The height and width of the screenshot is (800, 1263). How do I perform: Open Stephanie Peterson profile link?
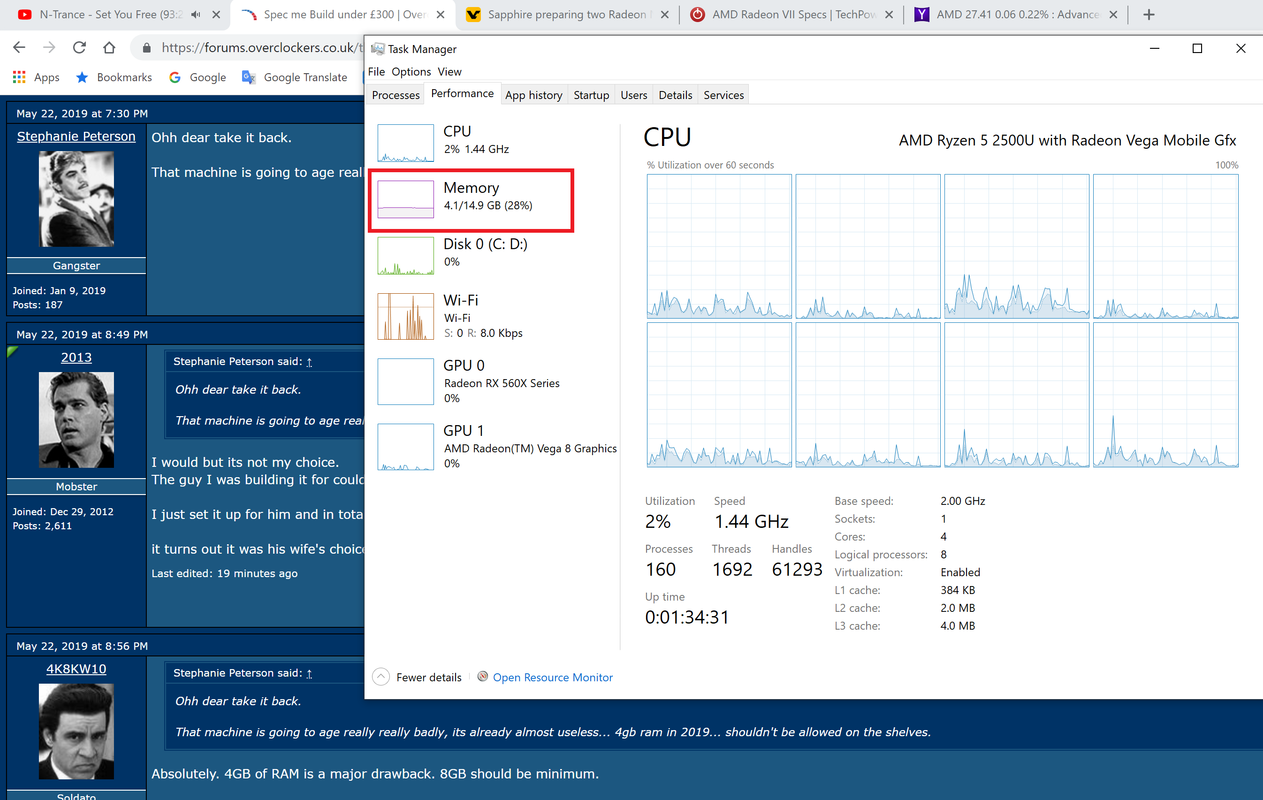76,136
